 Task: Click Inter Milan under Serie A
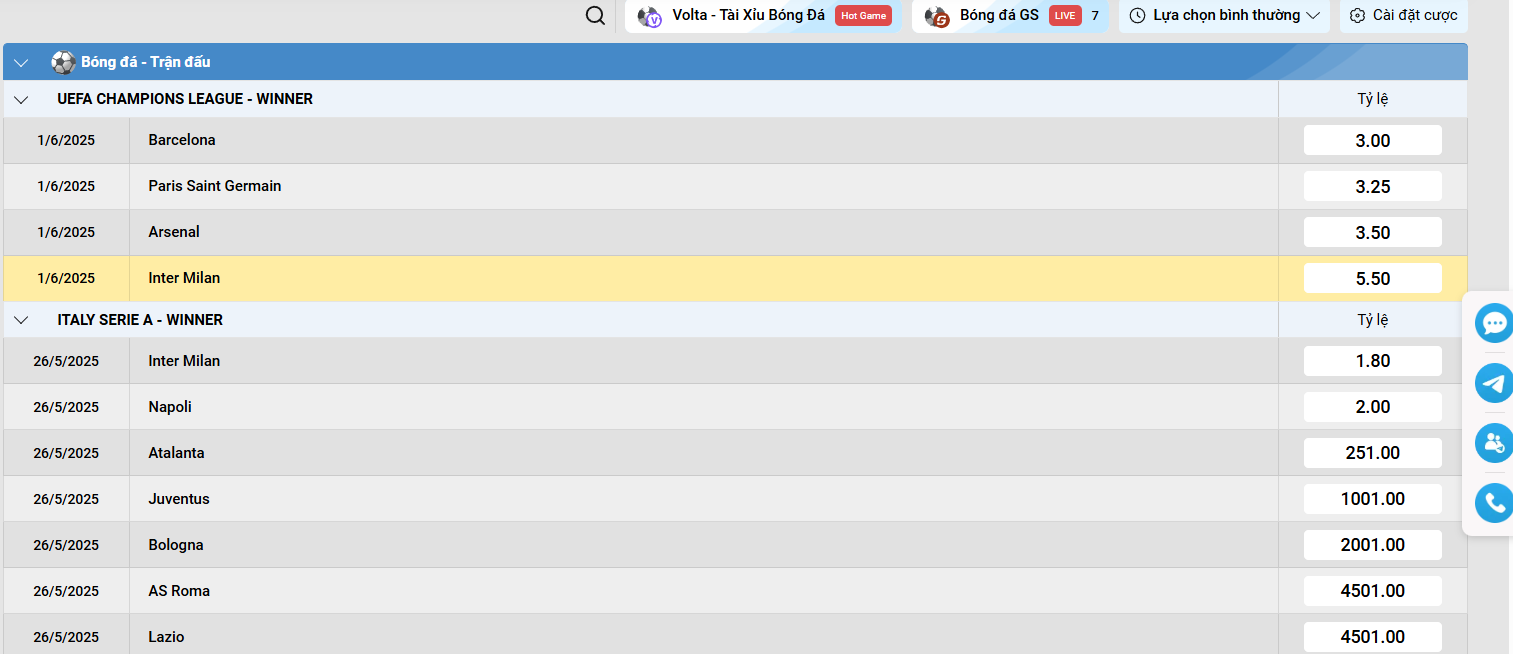coord(184,361)
